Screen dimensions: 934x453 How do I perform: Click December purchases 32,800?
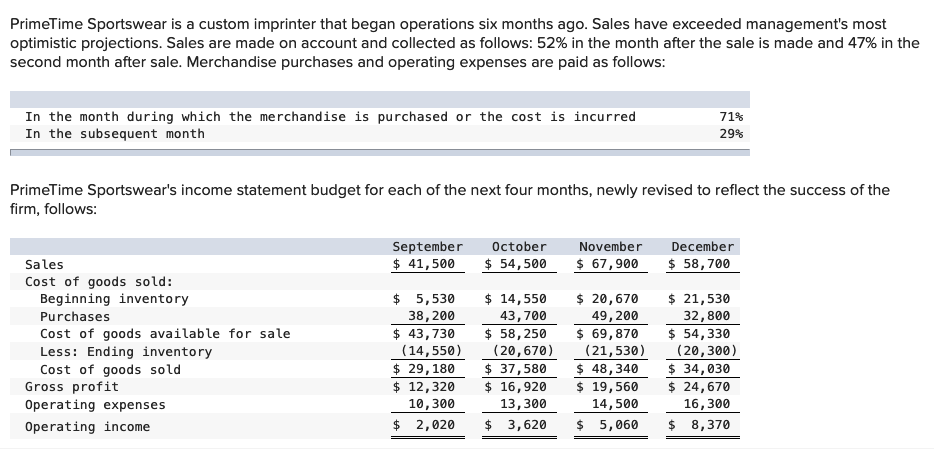pos(706,316)
